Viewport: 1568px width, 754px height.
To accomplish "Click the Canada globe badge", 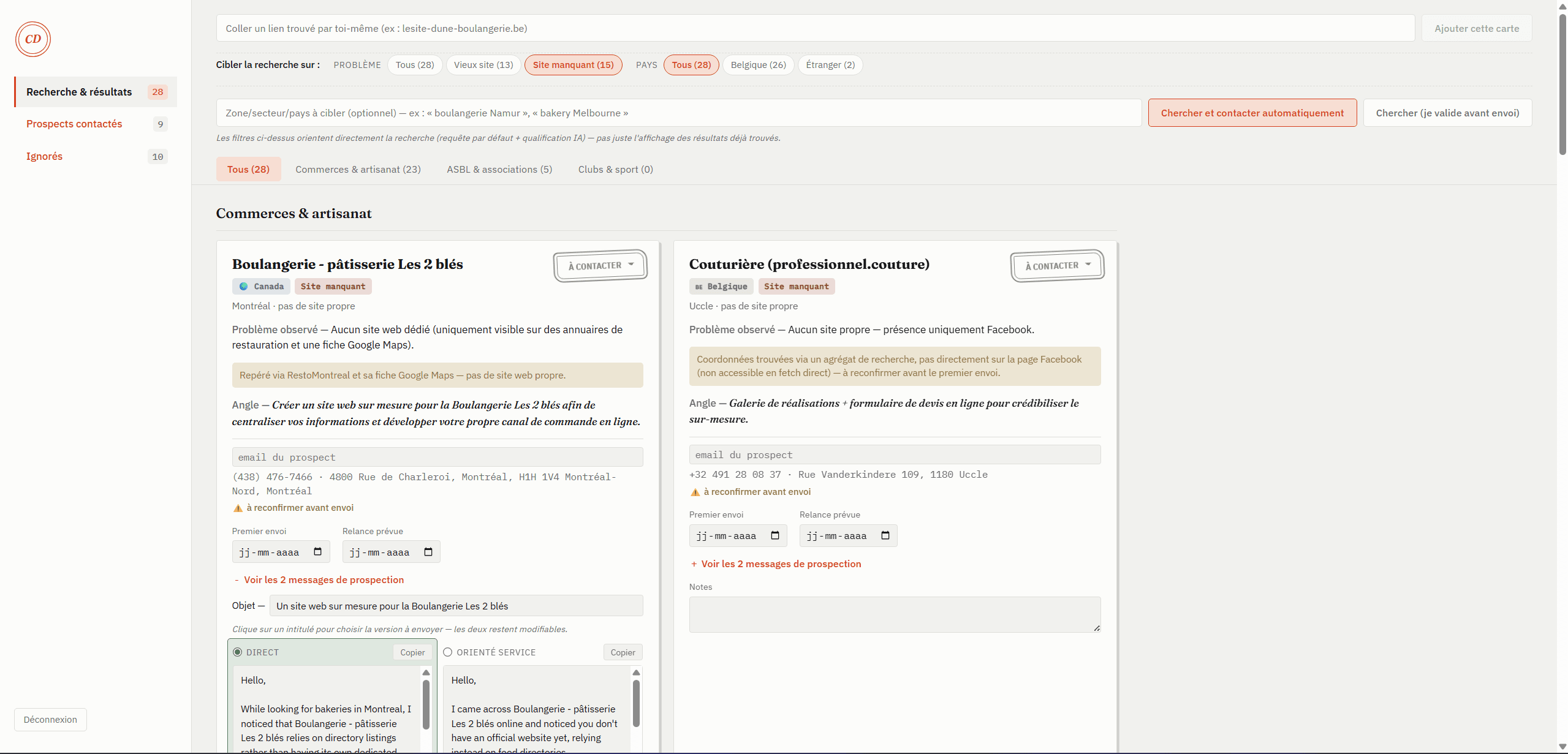I will pyautogui.click(x=261, y=286).
